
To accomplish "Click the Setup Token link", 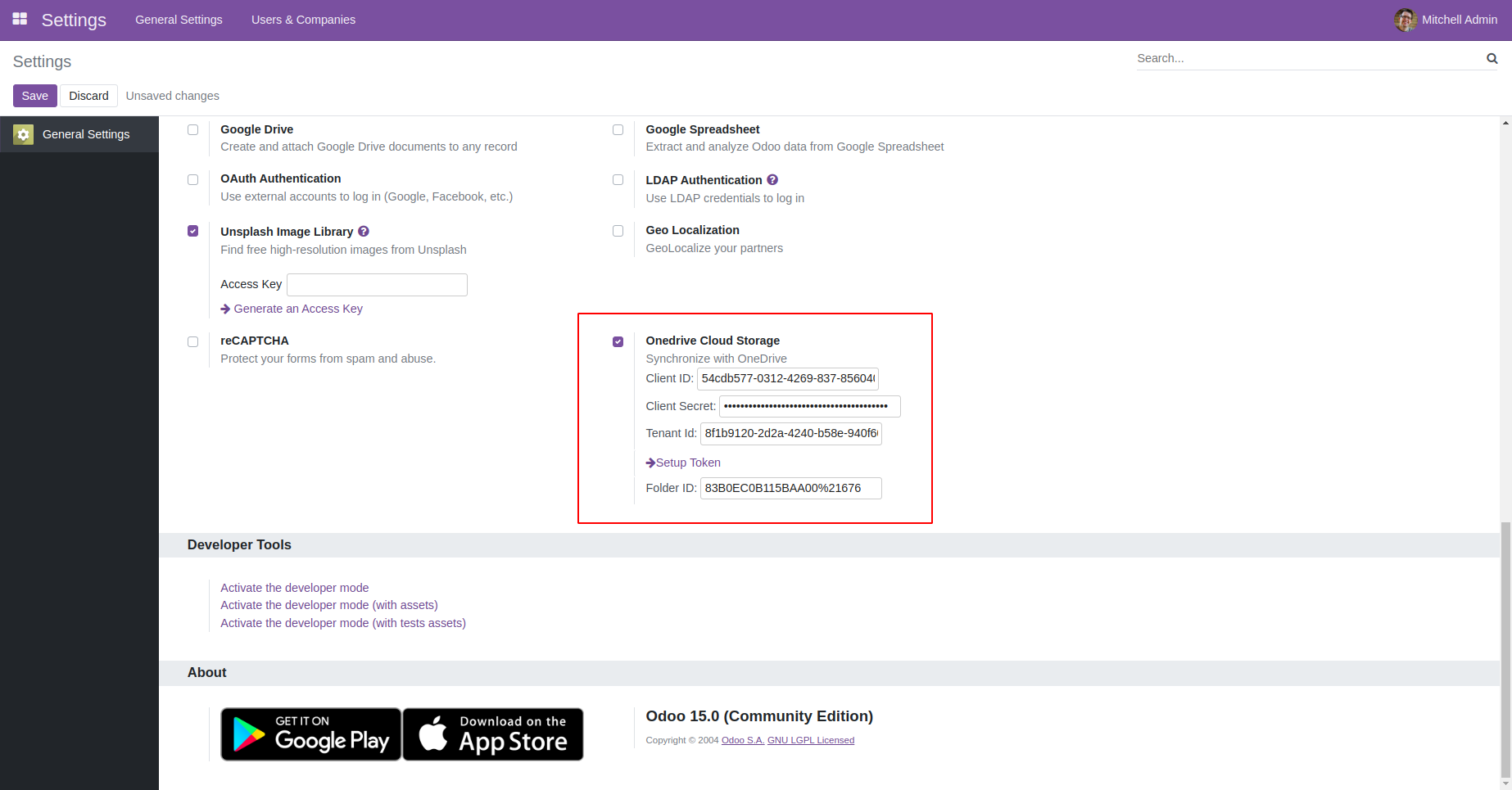I will [x=688, y=463].
